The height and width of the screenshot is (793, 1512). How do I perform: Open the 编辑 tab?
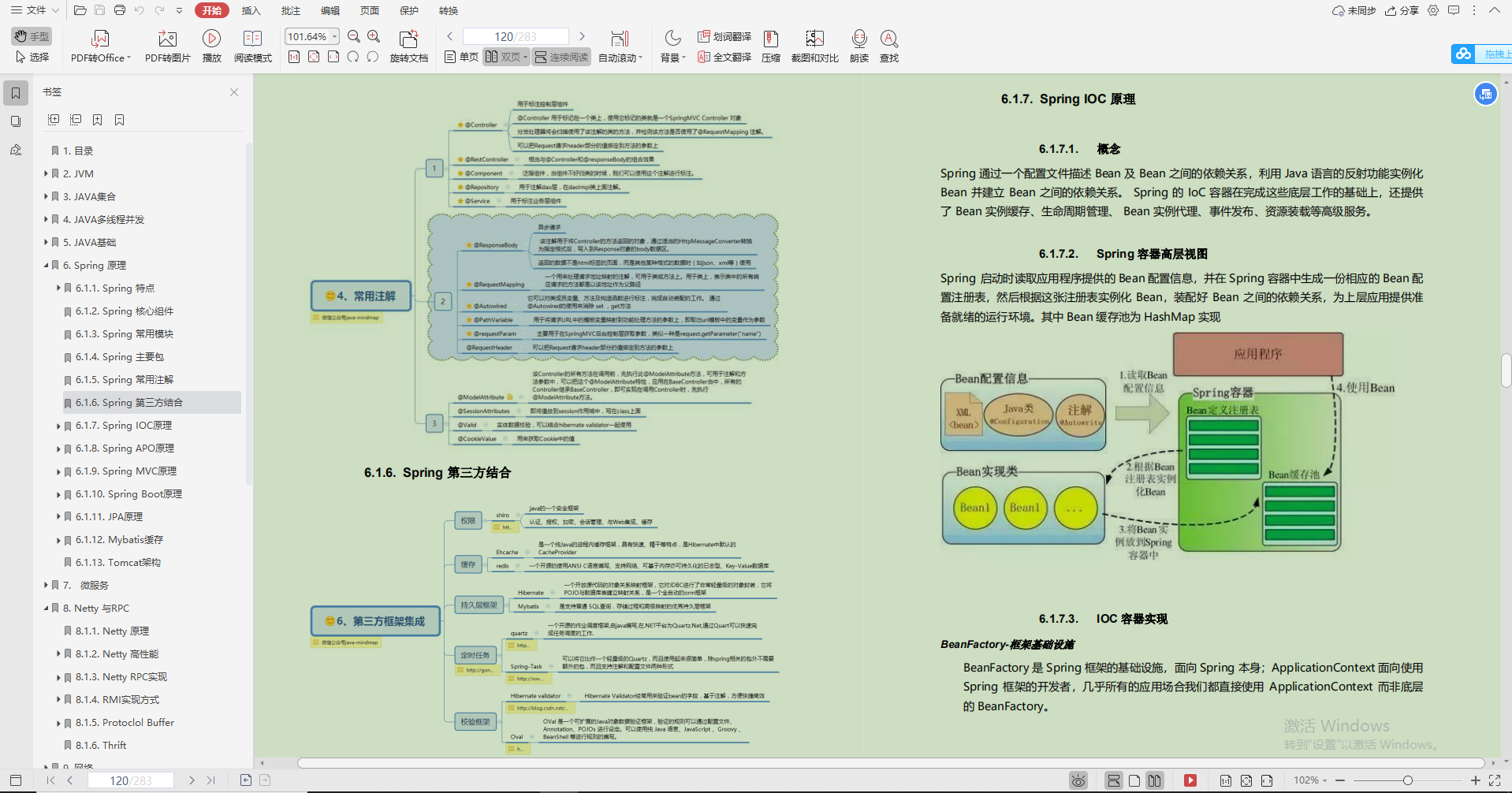[330, 10]
